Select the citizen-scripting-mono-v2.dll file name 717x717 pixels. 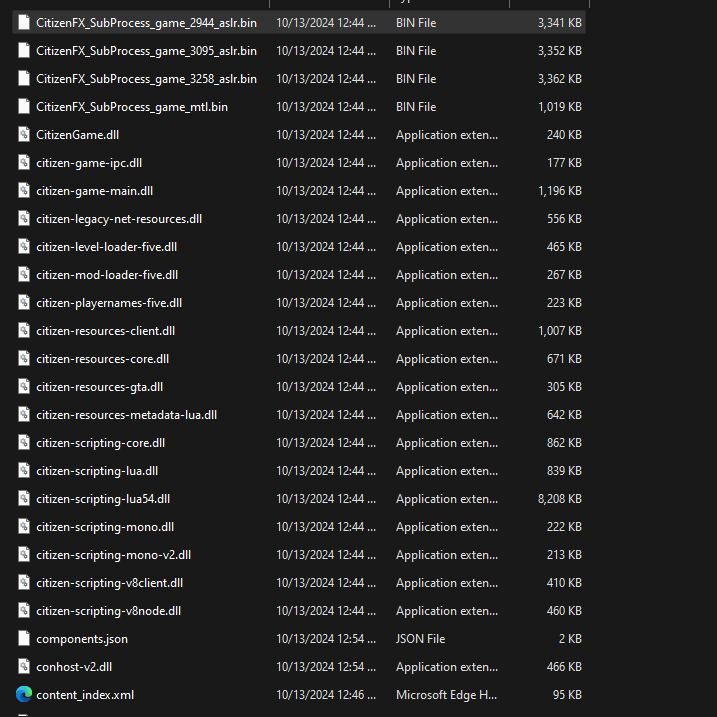(113, 555)
